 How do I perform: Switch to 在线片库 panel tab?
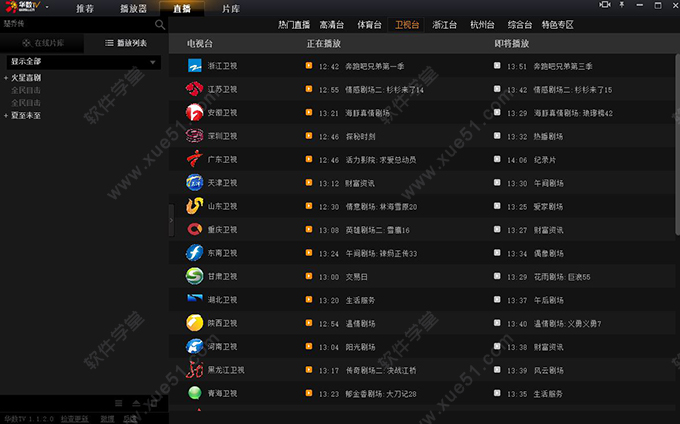click(42, 43)
